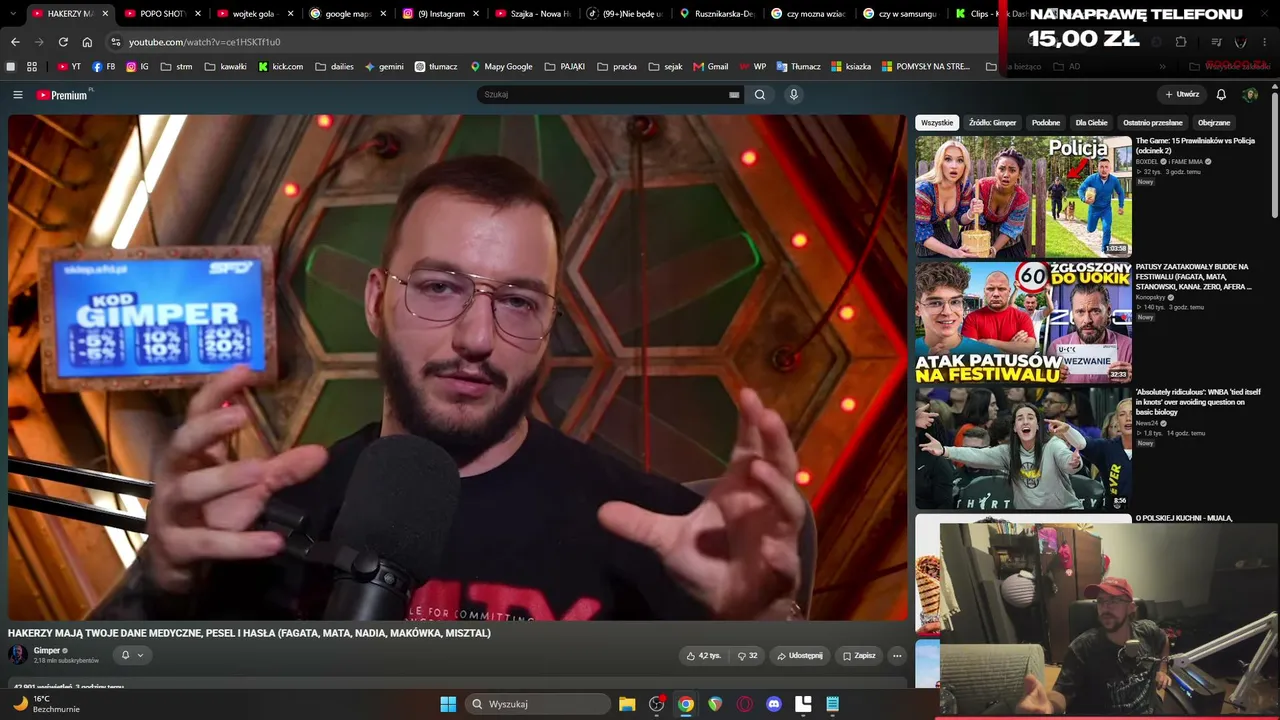
Task: Open the Gimper channel name link
Action: pyautogui.click(x=47, y=651)
